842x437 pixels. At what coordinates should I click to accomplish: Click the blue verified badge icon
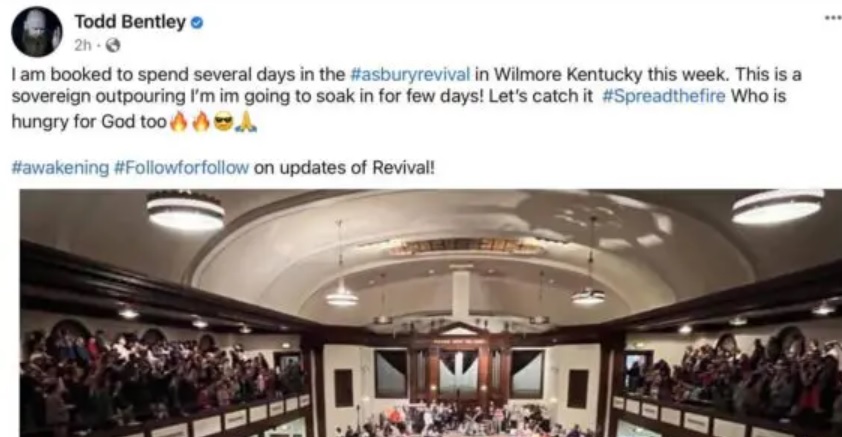[x=197, y=23]
